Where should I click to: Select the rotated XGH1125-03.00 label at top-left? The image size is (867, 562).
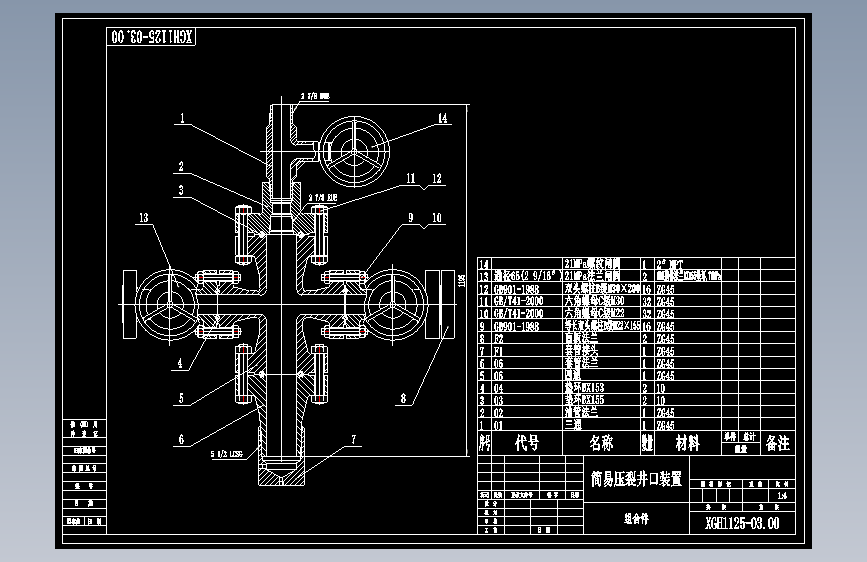[x=151, y=37]
